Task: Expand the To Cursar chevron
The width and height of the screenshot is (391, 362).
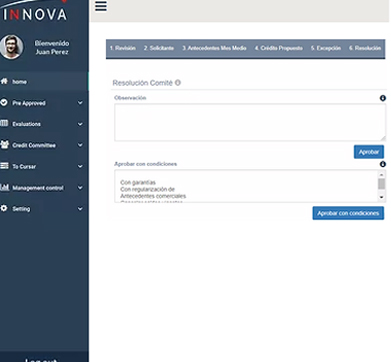Action: click(x=80, y=166)
